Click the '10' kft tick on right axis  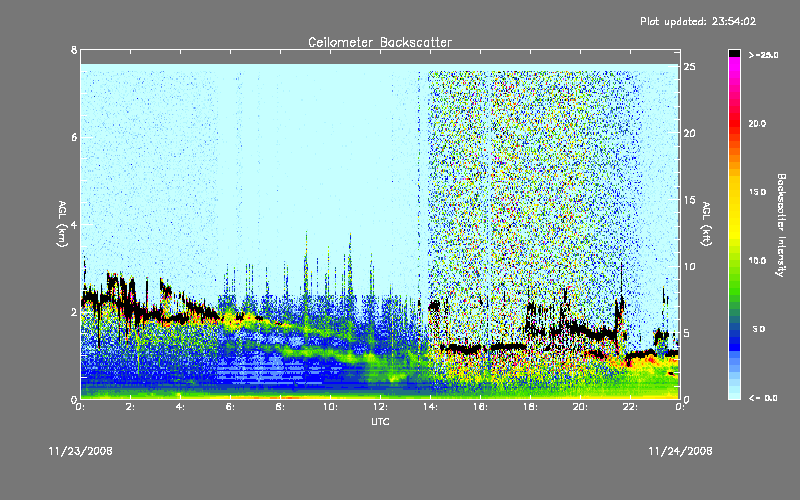[x=689, y=266]
